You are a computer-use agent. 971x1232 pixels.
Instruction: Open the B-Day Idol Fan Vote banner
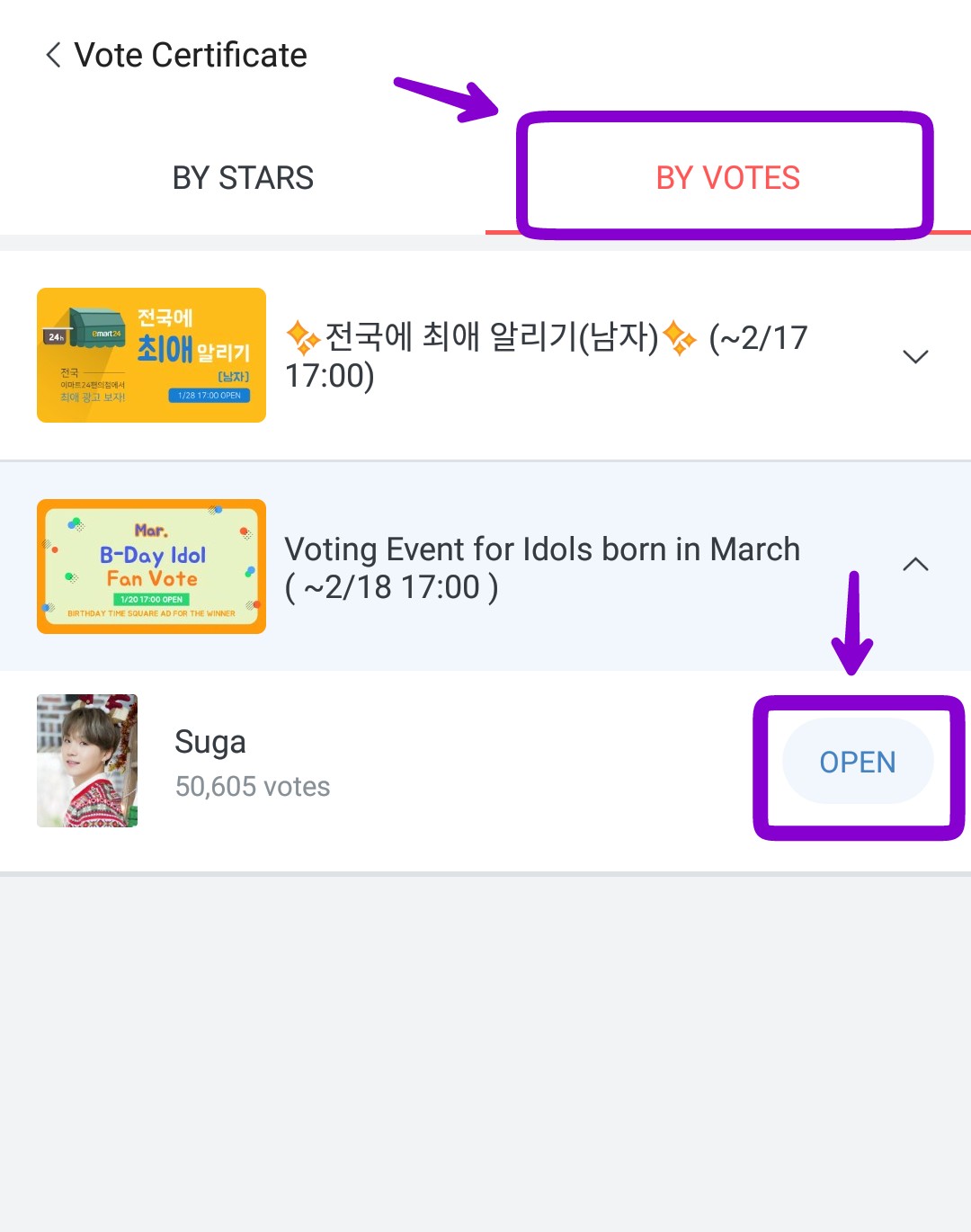pos(151,567)
